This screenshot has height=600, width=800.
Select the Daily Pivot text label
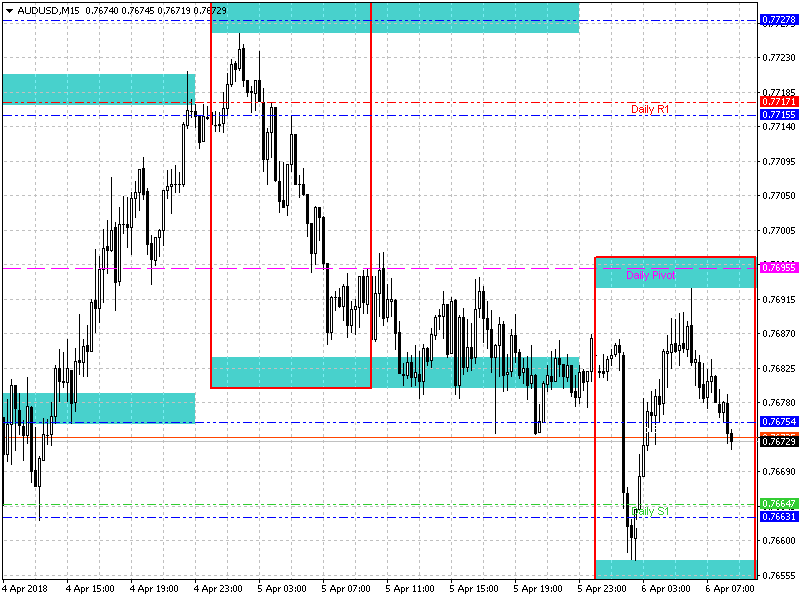tap(651, 275)
